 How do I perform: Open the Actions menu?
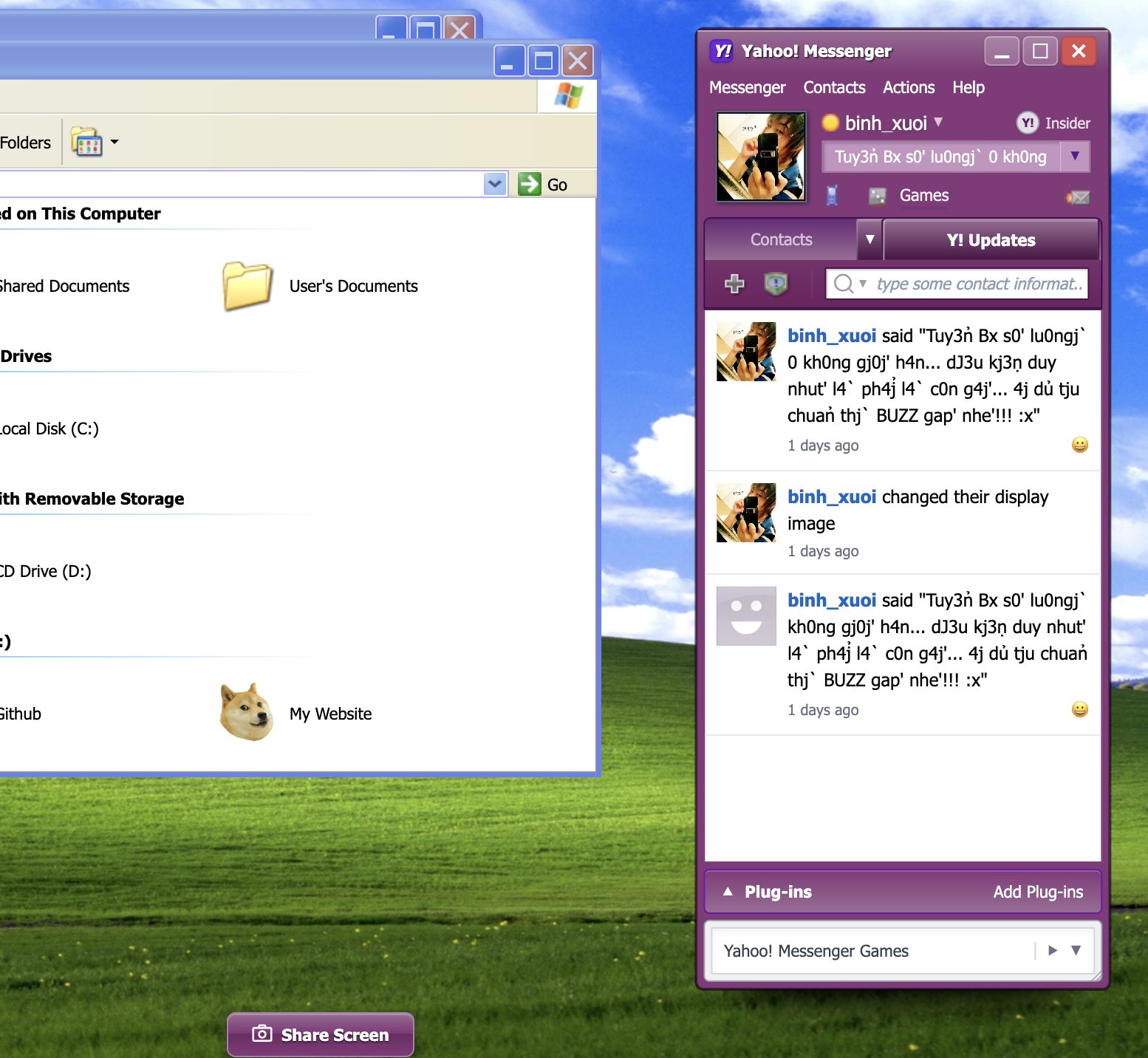coord(908,87)
